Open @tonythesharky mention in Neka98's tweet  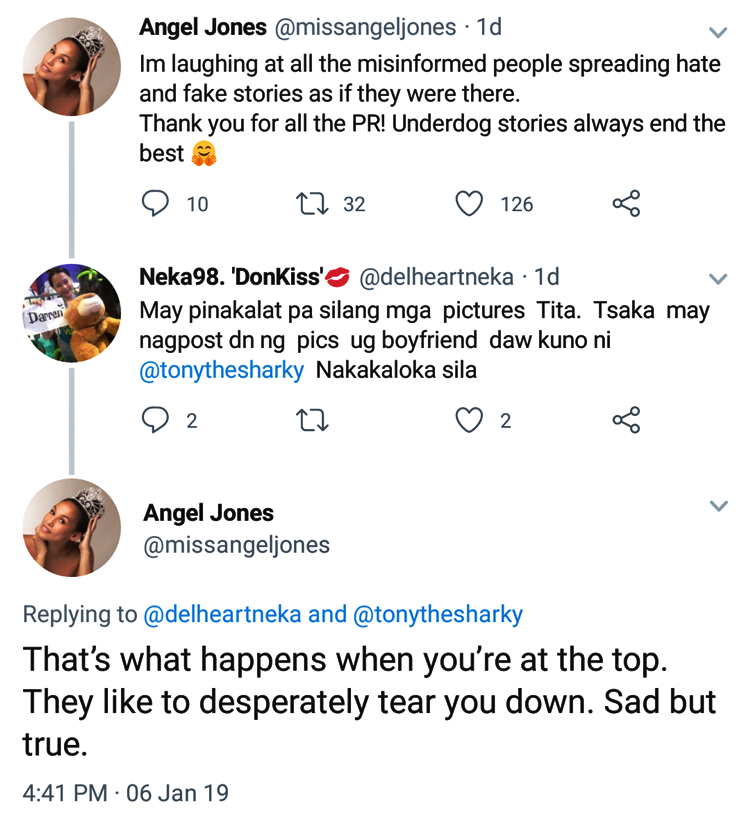pyautogui.click(x=223, y=370)
